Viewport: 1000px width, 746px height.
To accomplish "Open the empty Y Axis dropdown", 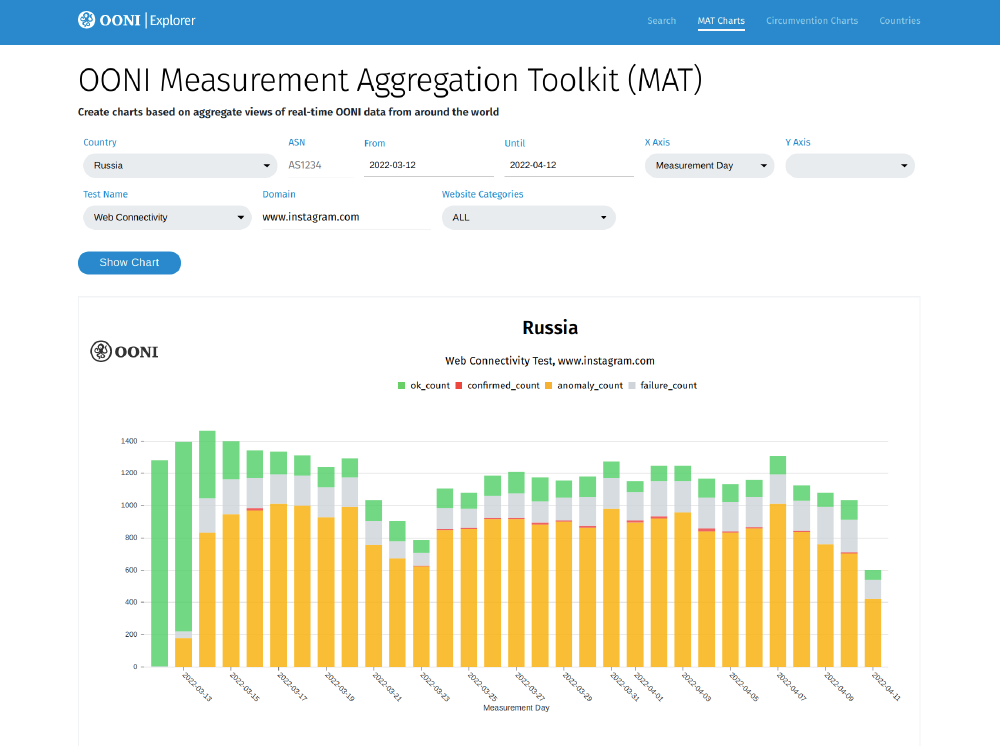I will 849,166.
